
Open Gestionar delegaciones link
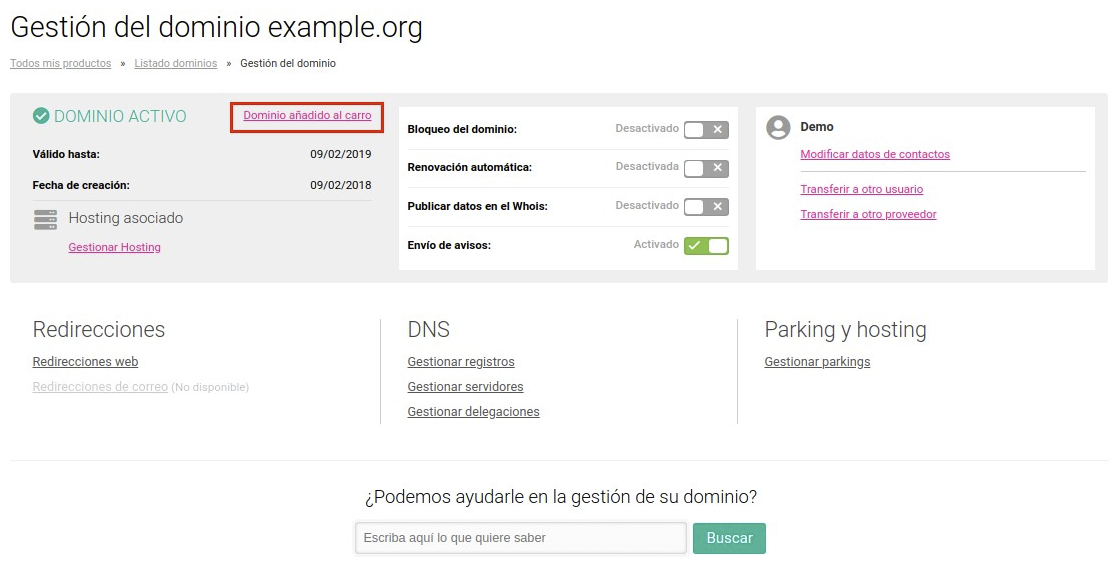pyautogui.click(x=473, y=411)
